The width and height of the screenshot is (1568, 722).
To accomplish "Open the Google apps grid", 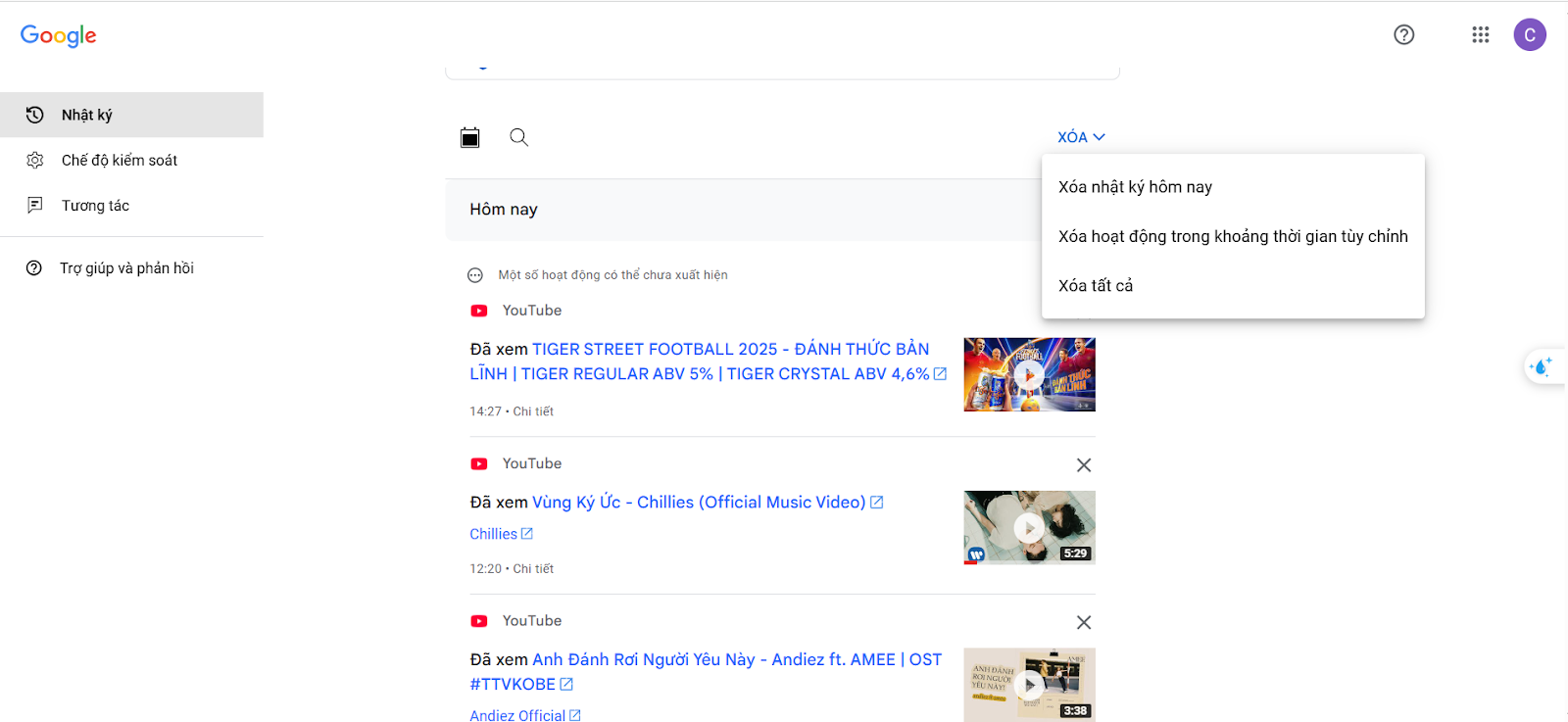I will coord(1480,35).
